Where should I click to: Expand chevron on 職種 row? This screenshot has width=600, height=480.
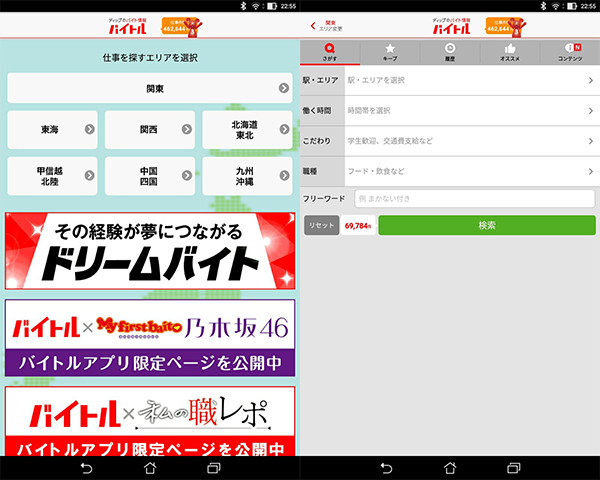591,171
